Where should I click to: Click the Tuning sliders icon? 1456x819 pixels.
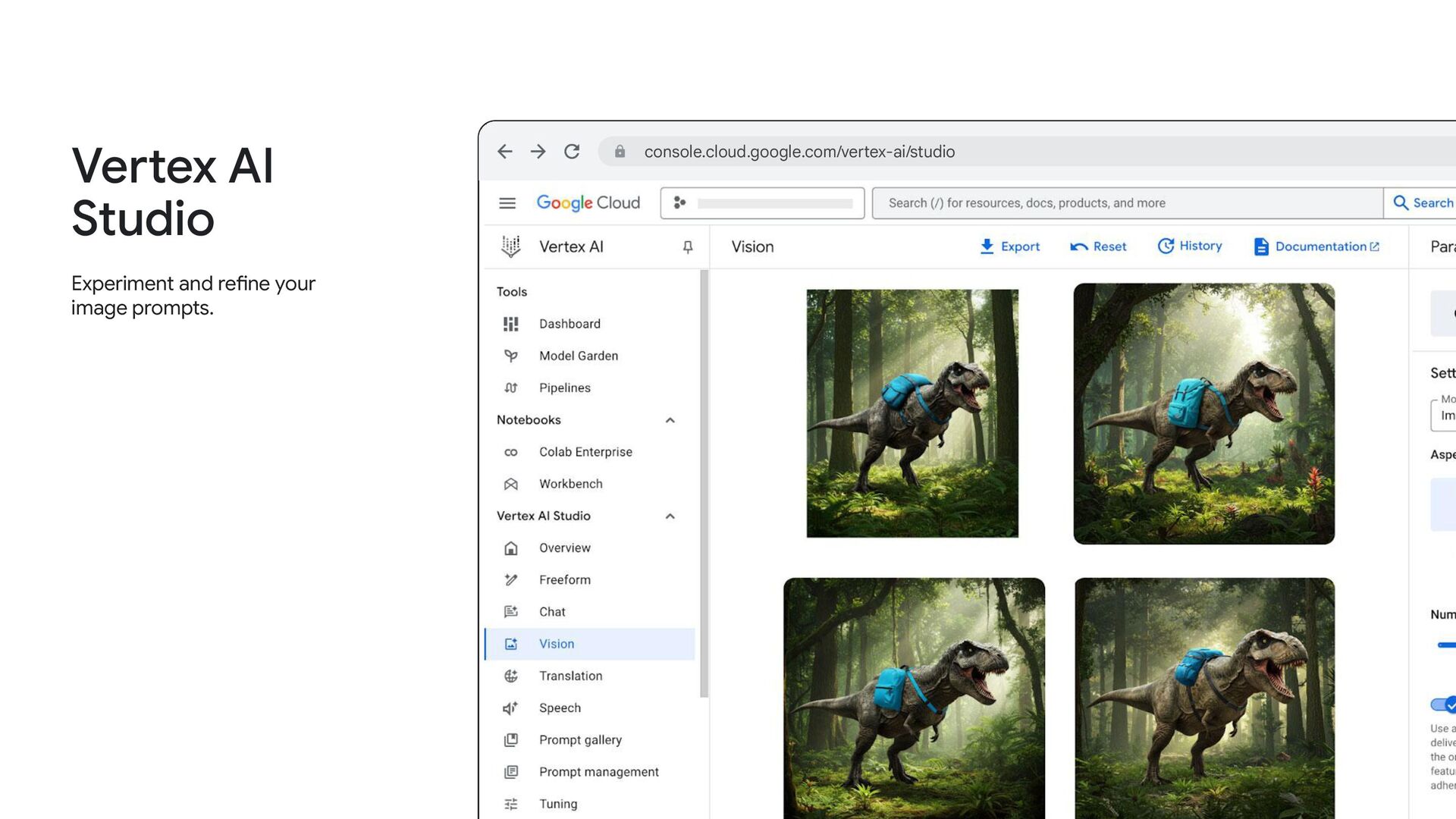[x=511, y=804]
